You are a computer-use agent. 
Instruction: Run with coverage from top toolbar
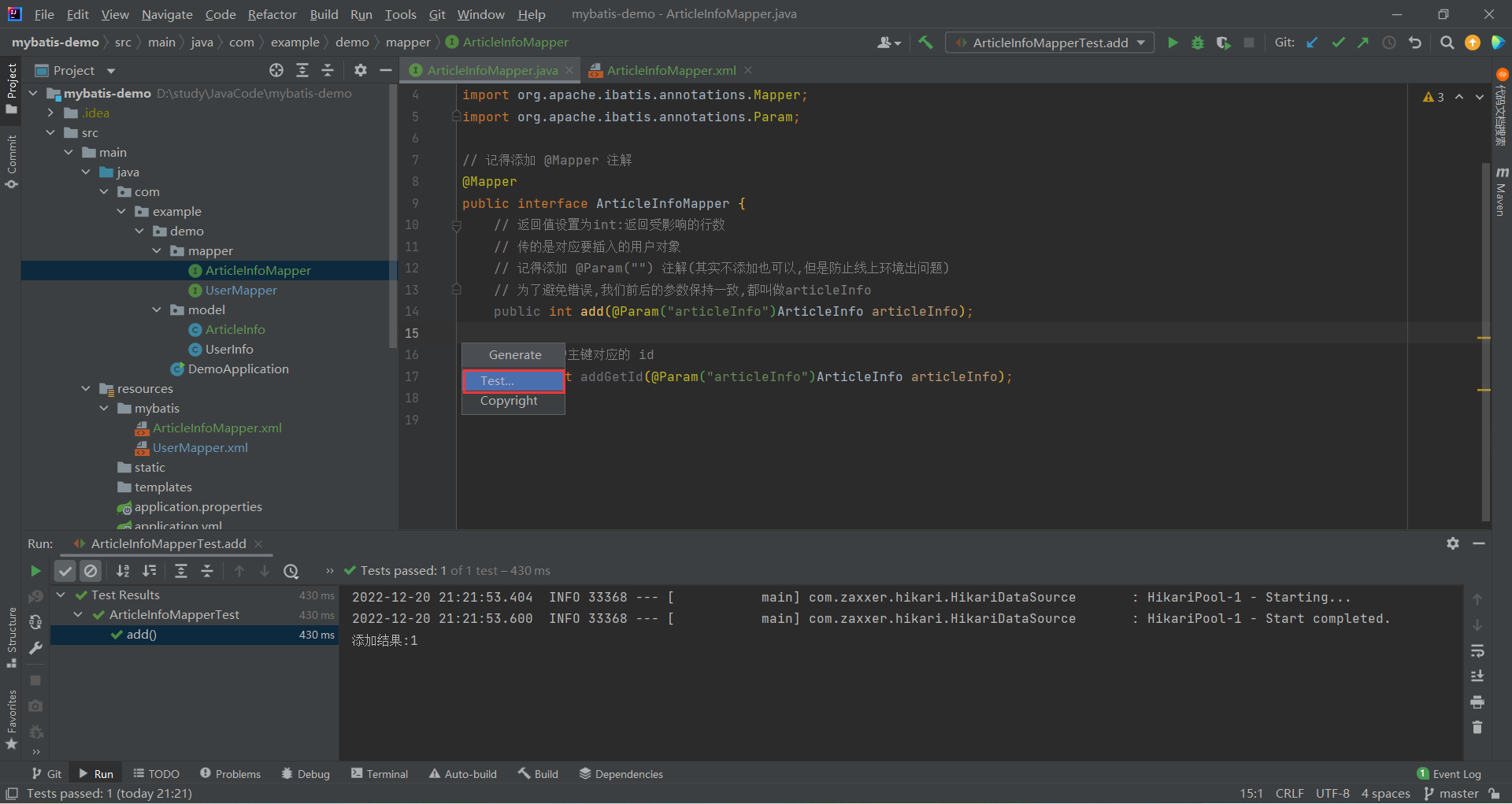click(1223, 43)
